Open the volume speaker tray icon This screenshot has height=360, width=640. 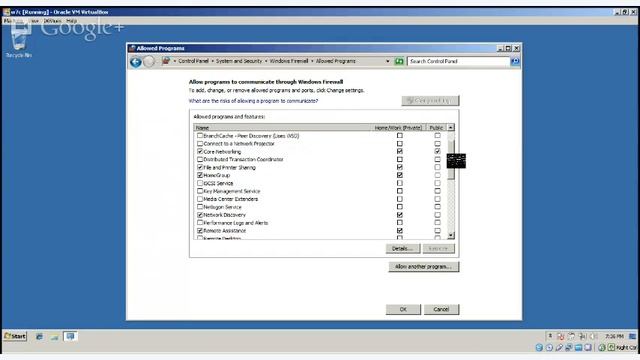[593, 336]
